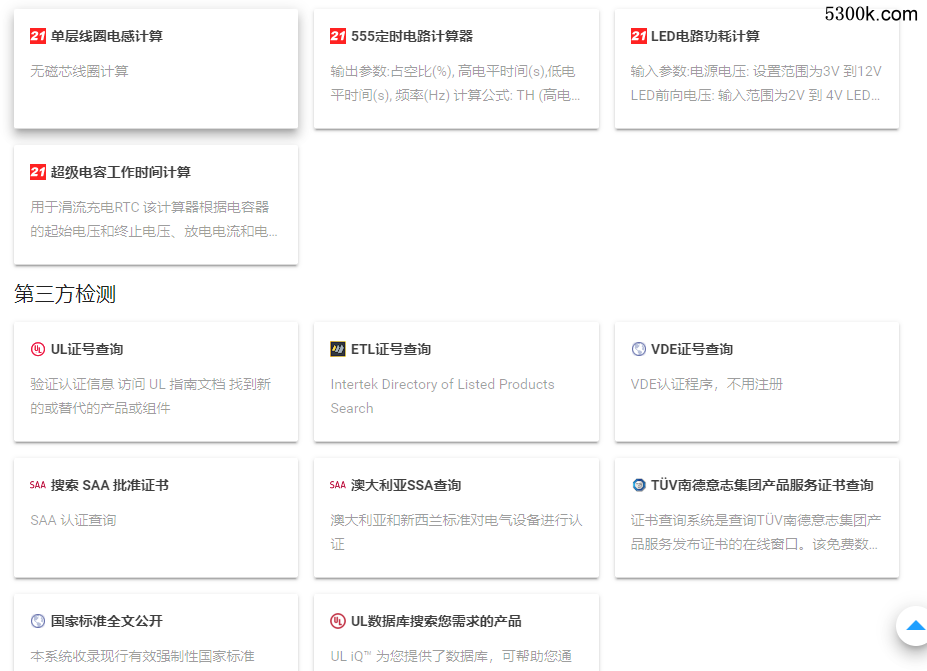
Task: Click the description 本系统收录现行有效强制性国家标准
Action: tap(142, 656)
